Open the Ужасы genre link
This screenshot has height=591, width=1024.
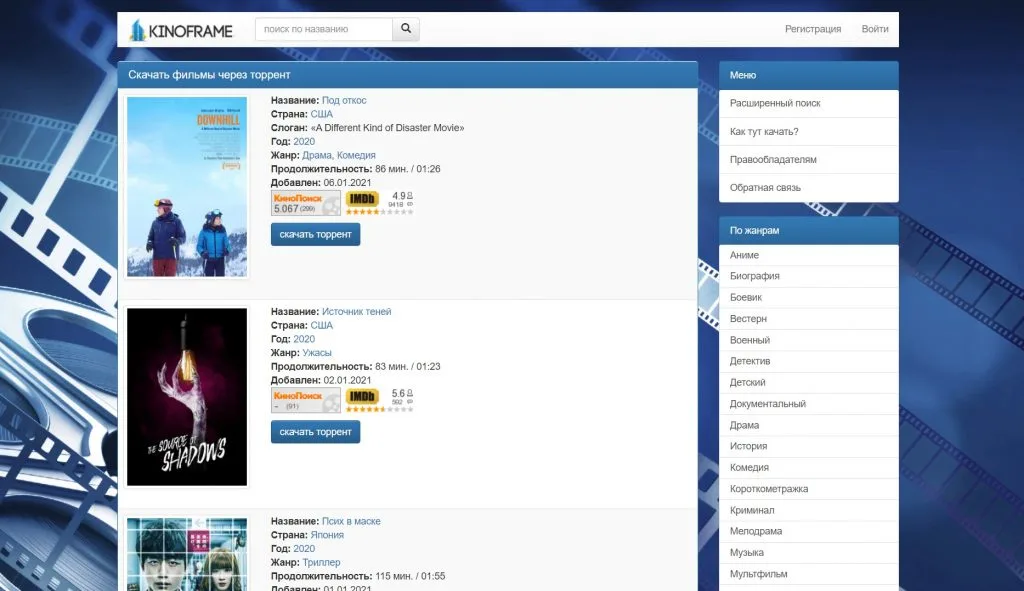tap(317, 353)
